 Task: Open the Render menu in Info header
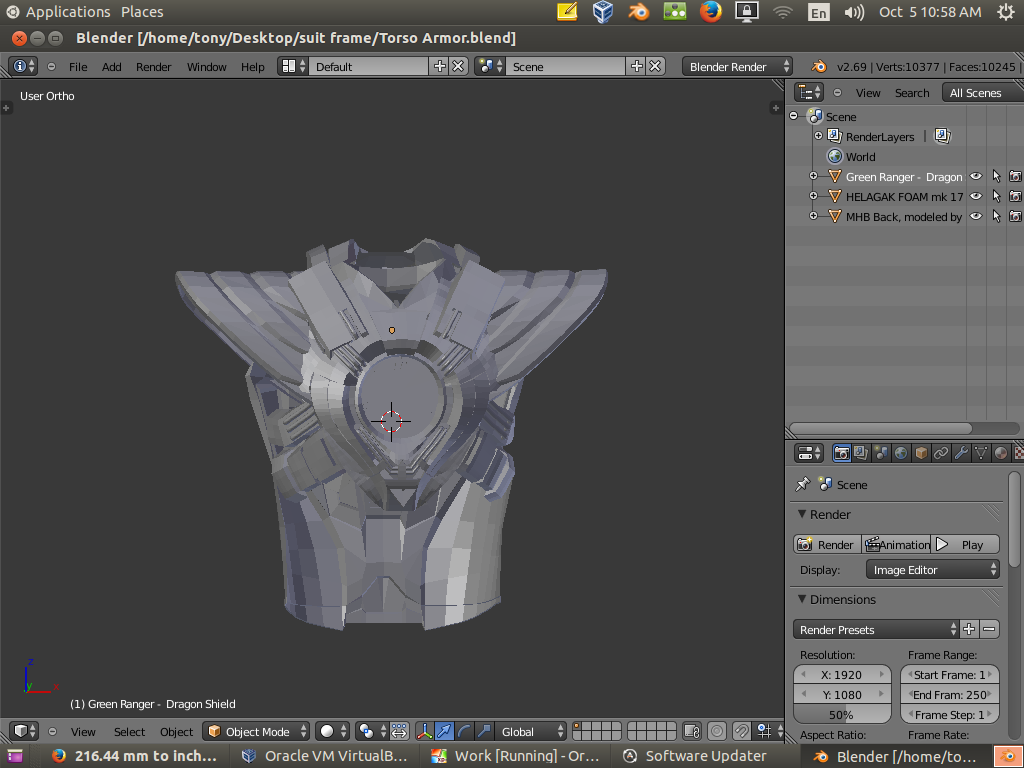(153, 67)
